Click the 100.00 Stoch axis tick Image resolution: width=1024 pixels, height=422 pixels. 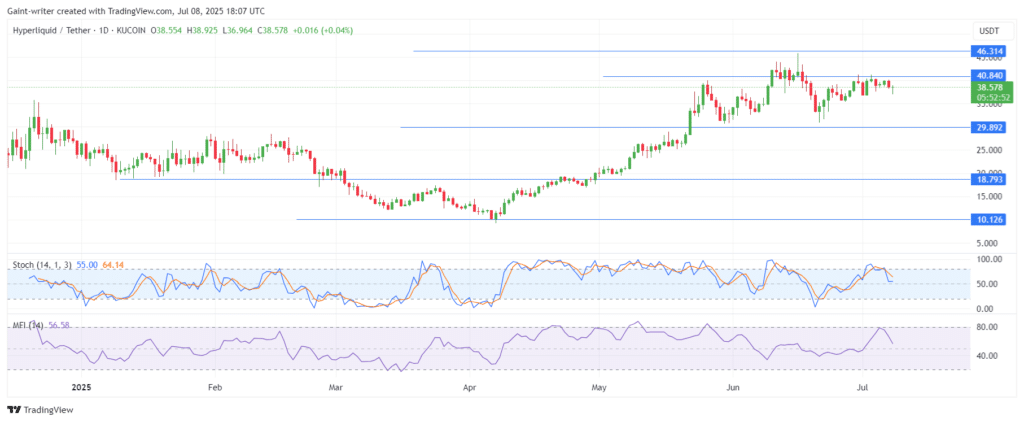989,259
